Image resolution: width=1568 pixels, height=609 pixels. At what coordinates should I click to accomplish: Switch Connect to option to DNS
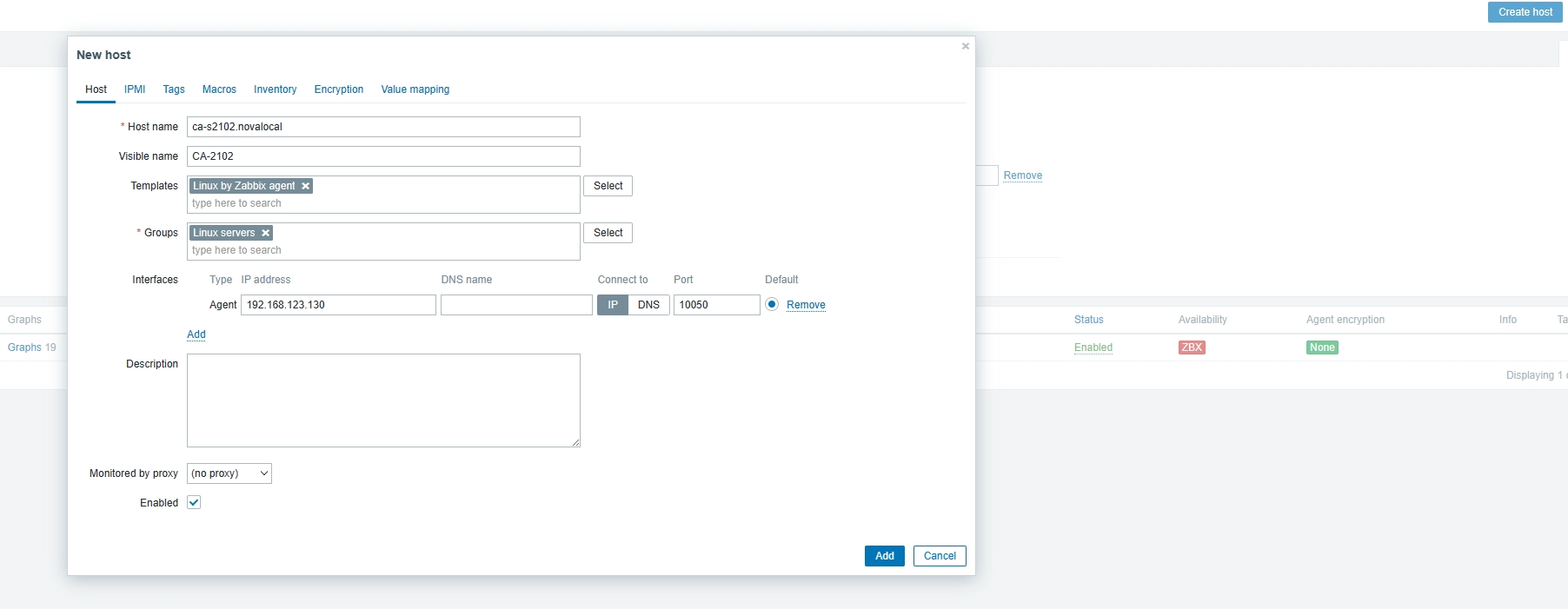pos(648,305)
